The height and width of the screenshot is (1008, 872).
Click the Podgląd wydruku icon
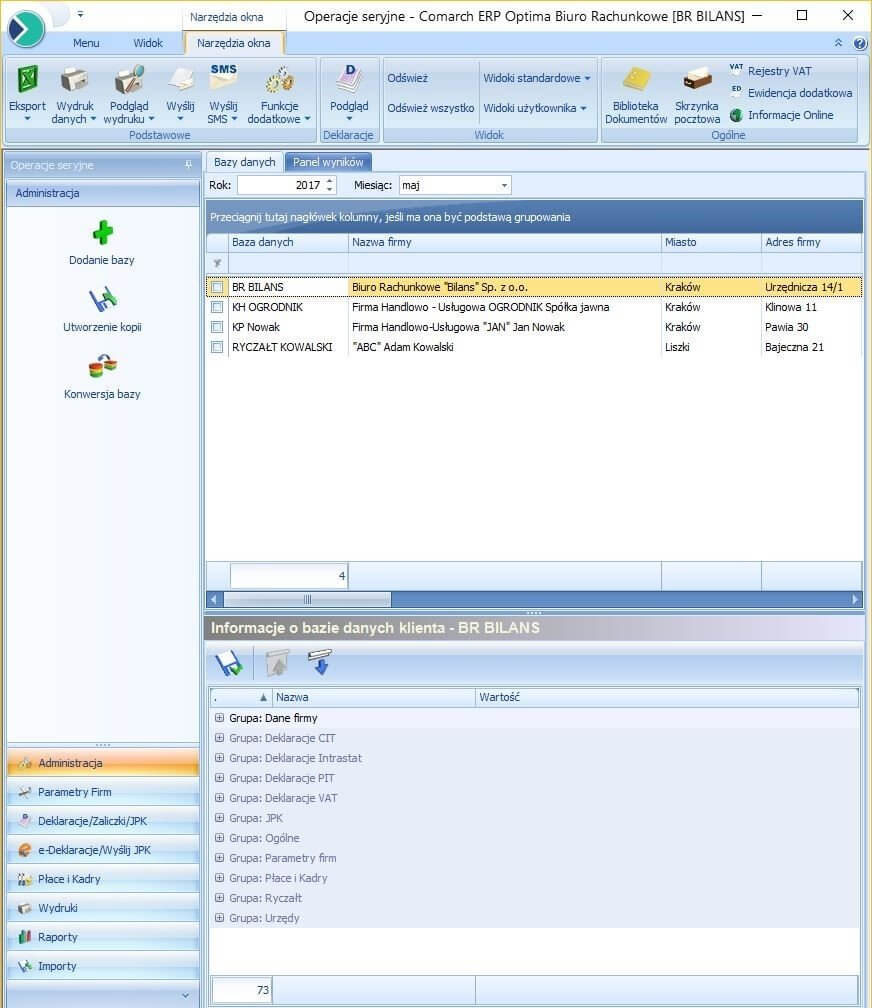129,80
